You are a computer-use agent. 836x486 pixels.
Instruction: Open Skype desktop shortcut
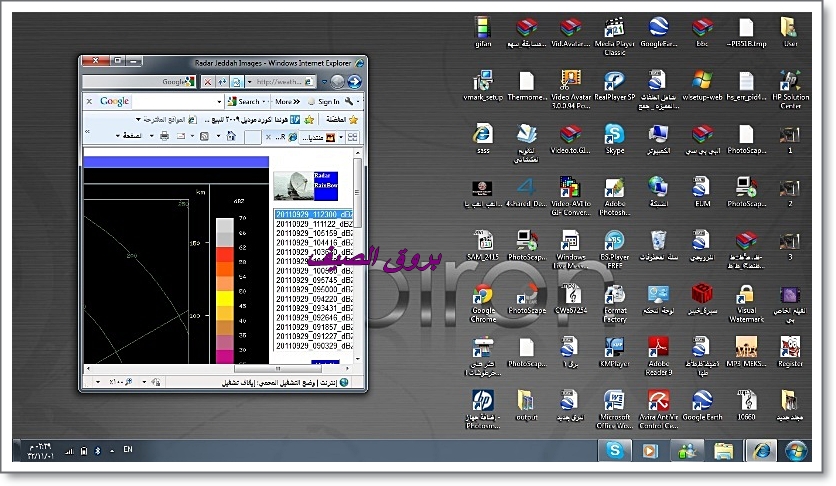pos(614,139)
